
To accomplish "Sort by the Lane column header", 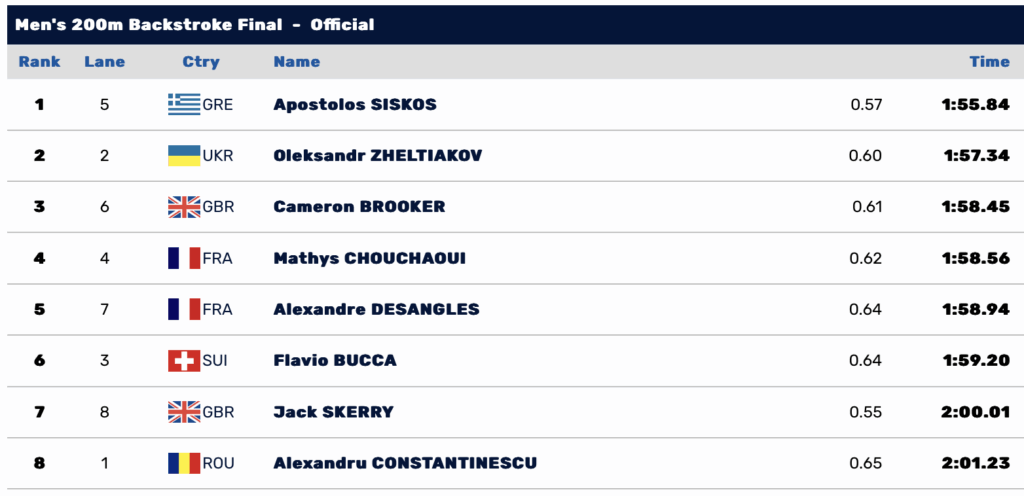I will tap(104, 62).
